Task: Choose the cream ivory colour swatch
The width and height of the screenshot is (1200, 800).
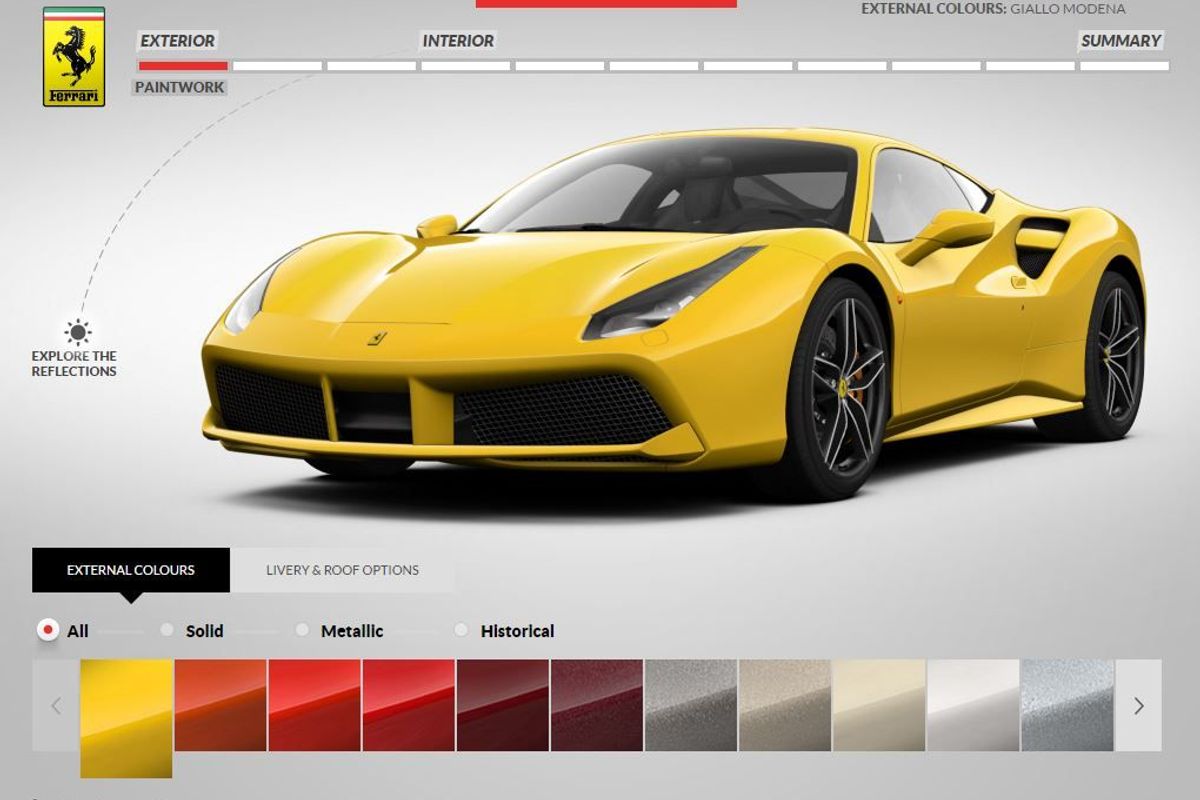Action: [x=878, y=705]
